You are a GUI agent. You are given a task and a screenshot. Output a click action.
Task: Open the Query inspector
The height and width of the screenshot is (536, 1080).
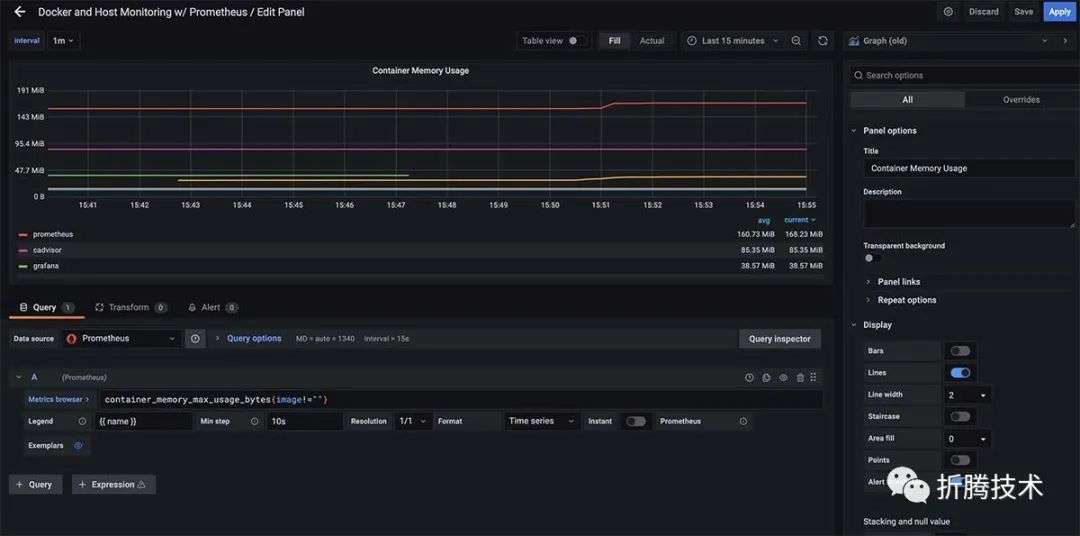pos(780,338)
